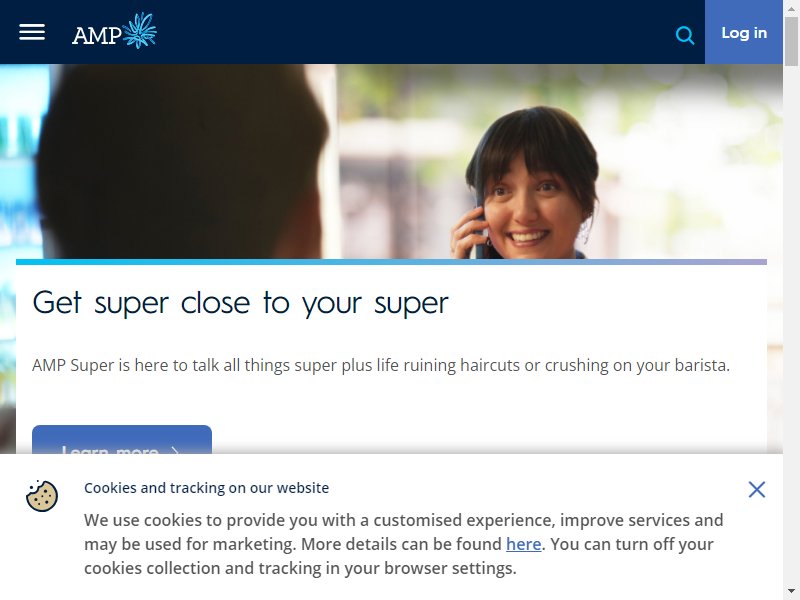Click the Log in button
This screenshot has width=800, height=600.
coord(744,32)
